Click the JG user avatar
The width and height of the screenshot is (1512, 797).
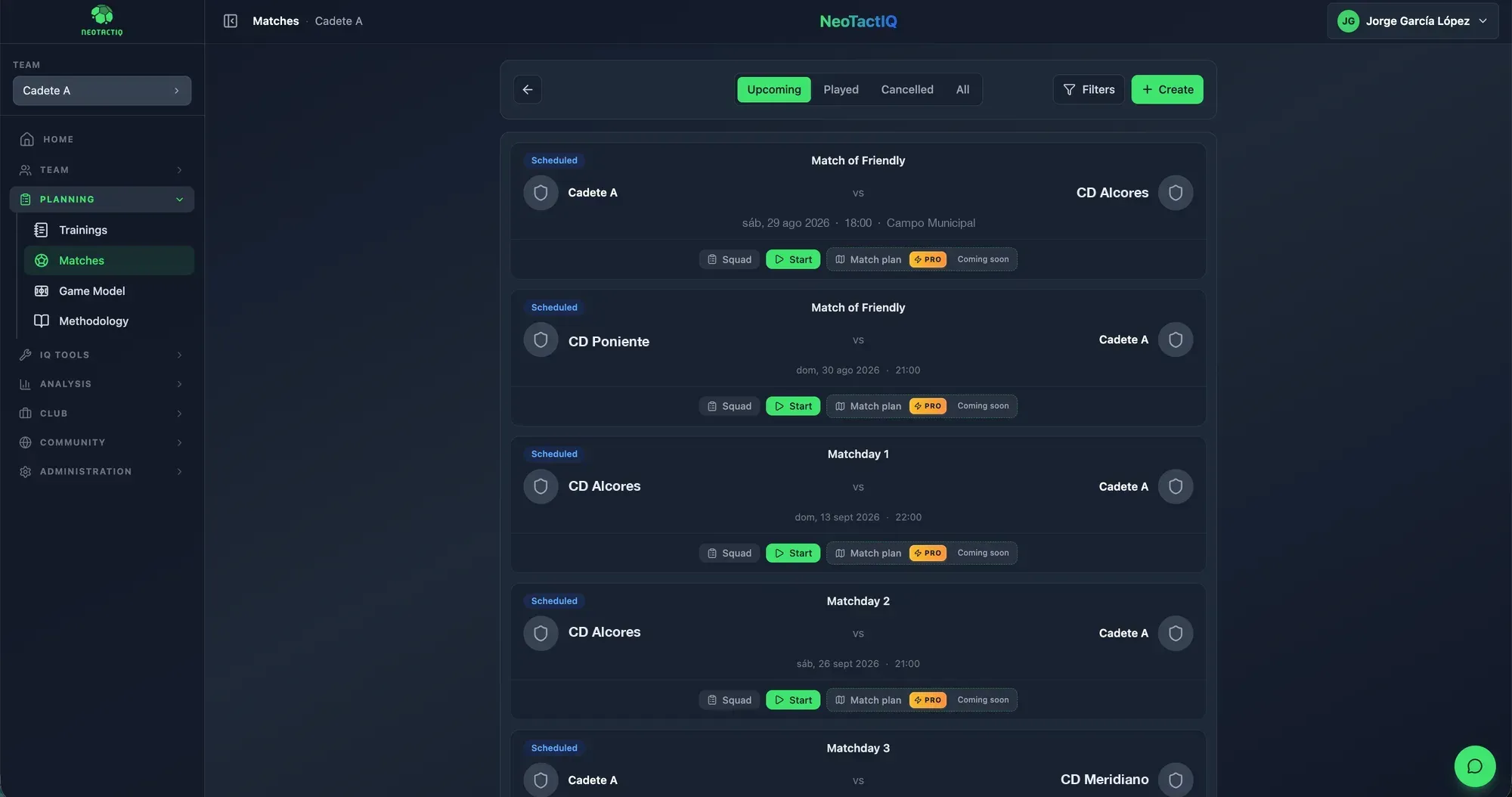[x=1348, y=21]
